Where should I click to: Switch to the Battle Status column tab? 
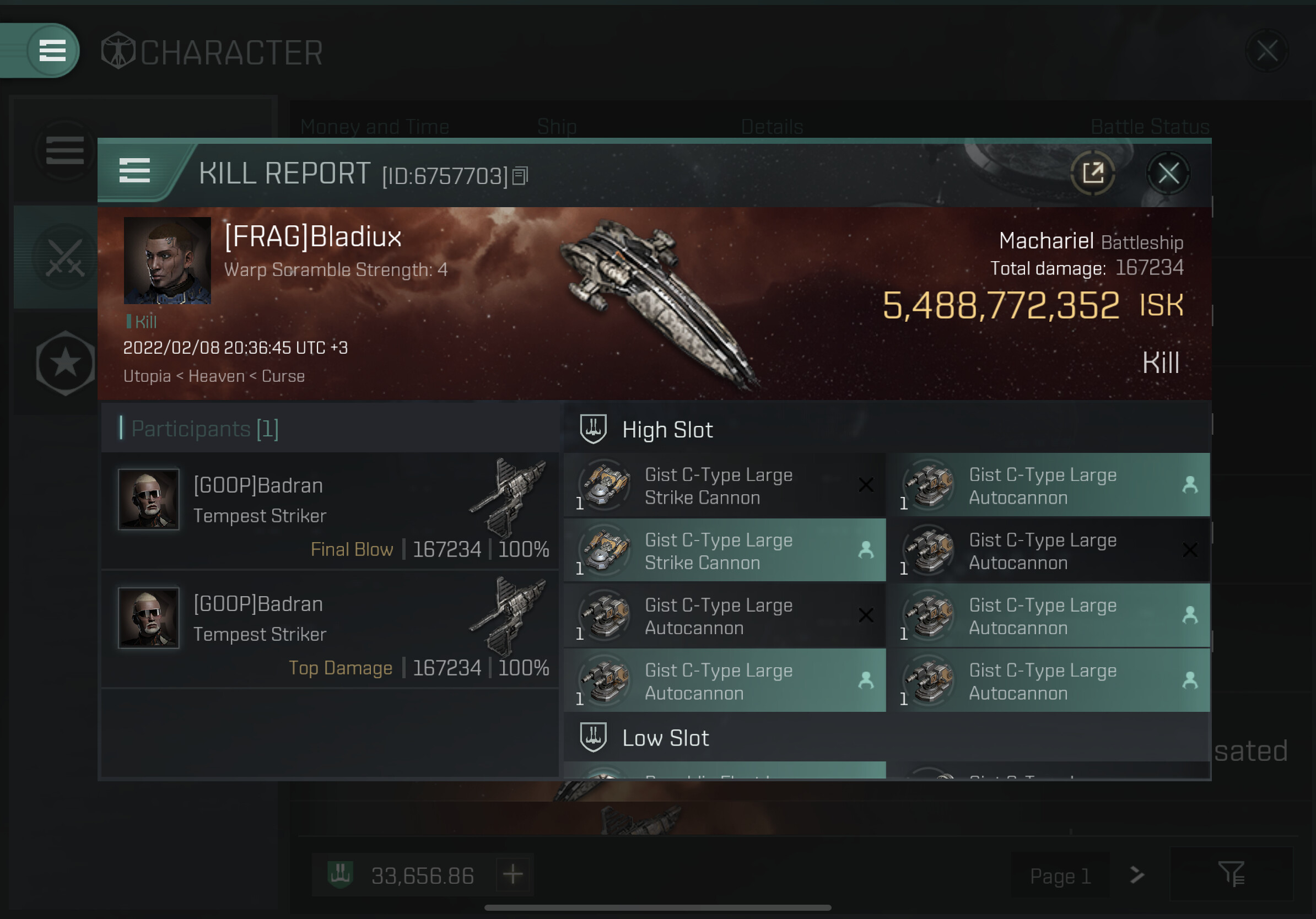(x=1150, y=126)
